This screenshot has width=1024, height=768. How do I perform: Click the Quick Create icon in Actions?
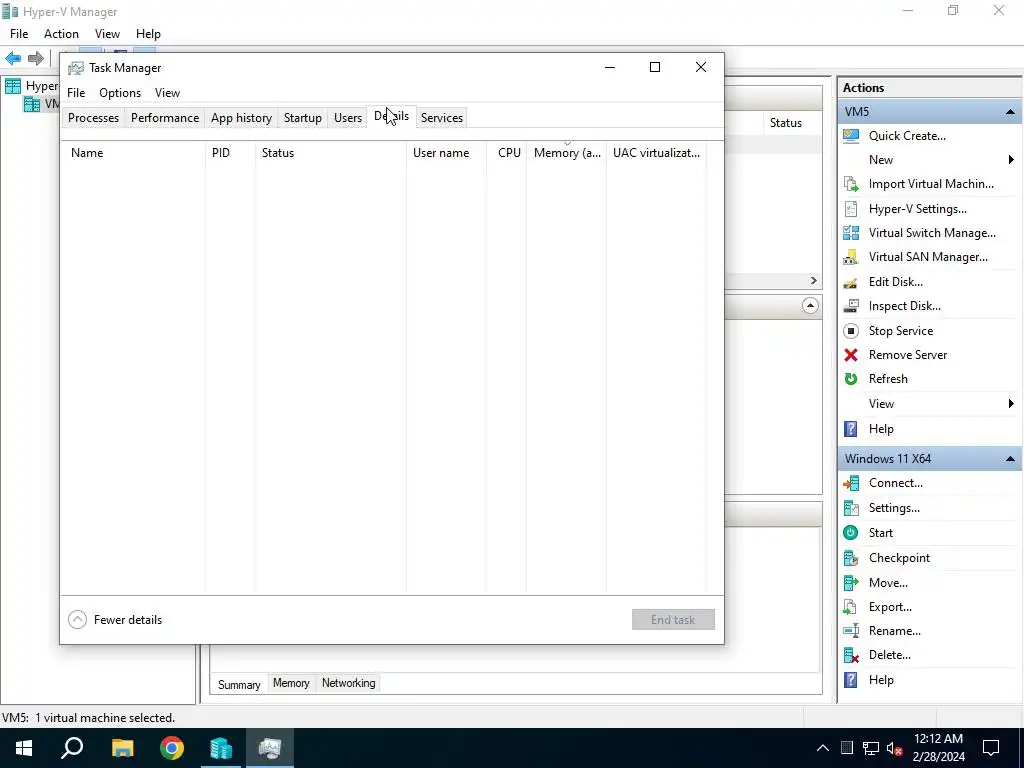tap(851, 136)
